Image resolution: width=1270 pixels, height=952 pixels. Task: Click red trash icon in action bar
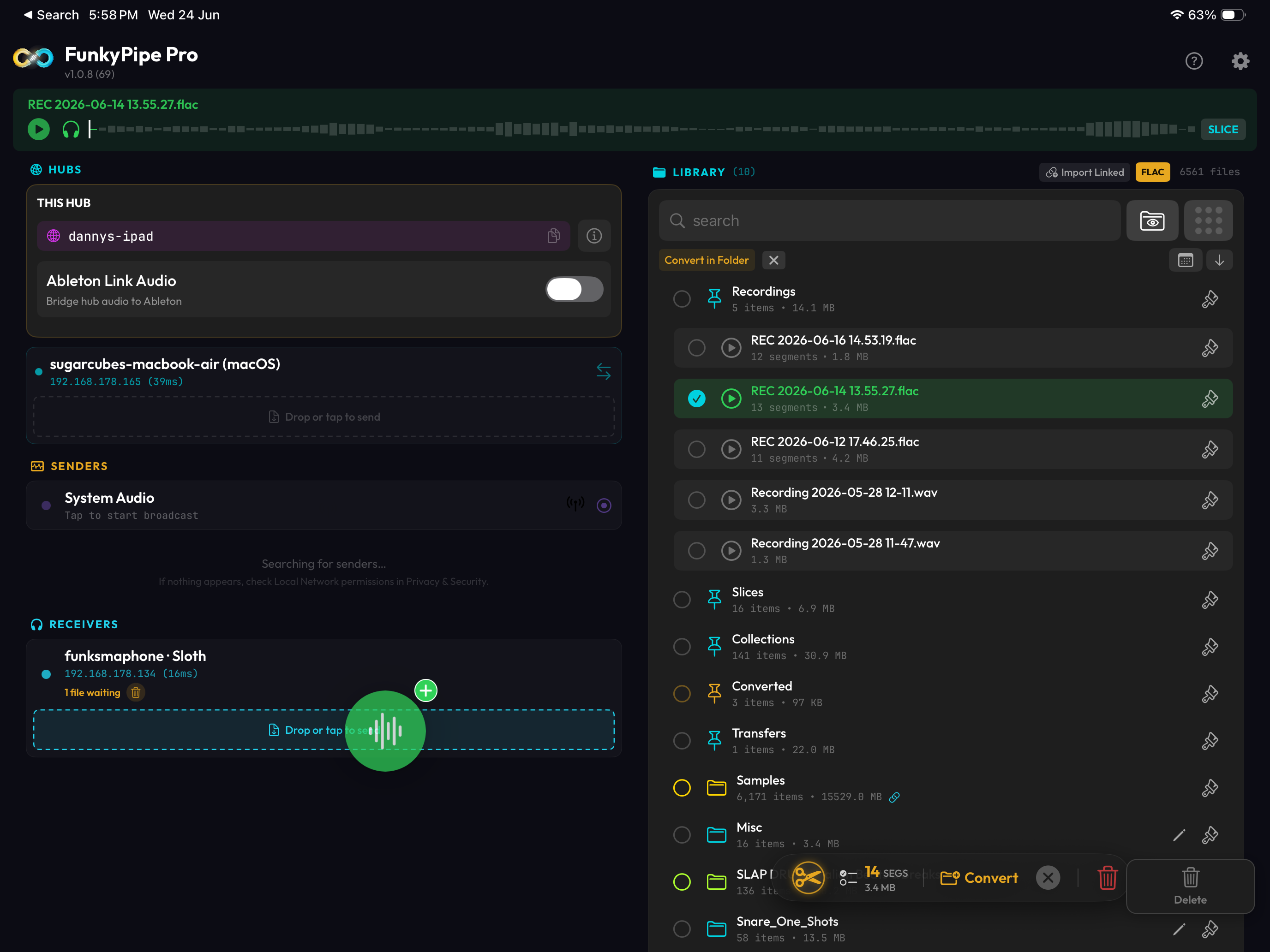click(x=1107, y=878)
